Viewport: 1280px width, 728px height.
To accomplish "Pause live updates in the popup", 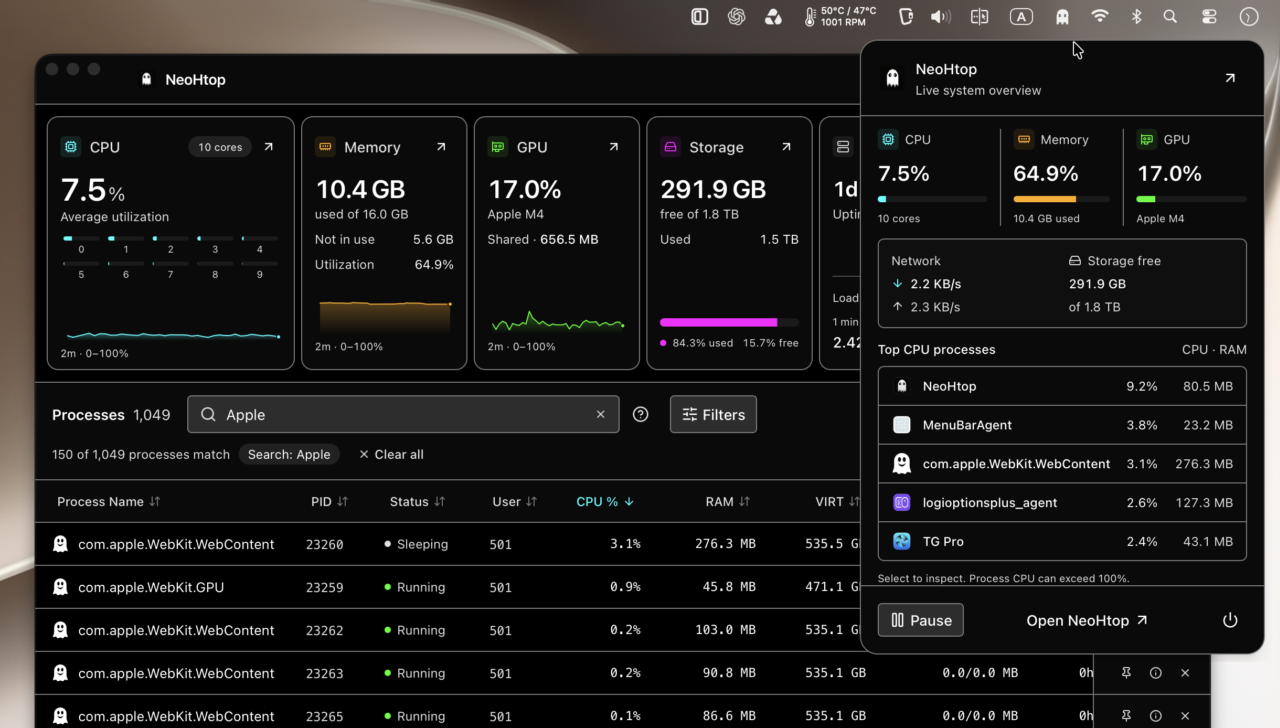I will point(921,620).
